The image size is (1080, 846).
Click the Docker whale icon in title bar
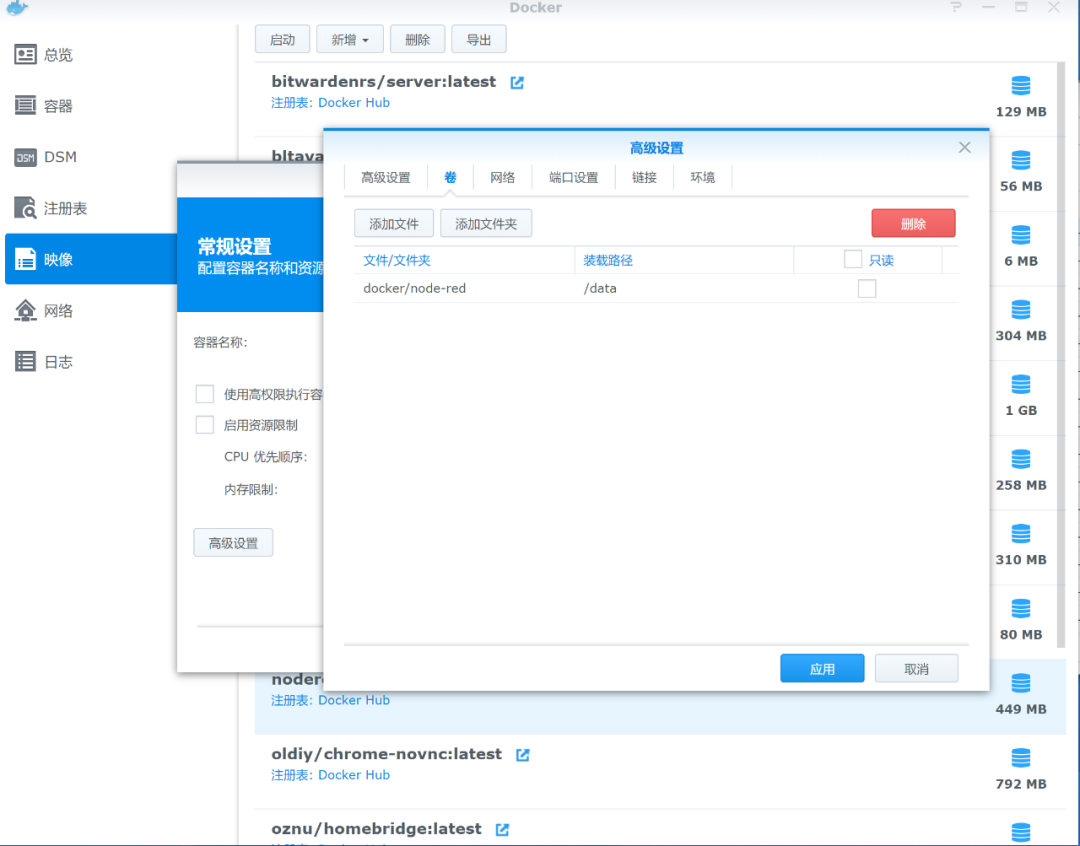17,8
